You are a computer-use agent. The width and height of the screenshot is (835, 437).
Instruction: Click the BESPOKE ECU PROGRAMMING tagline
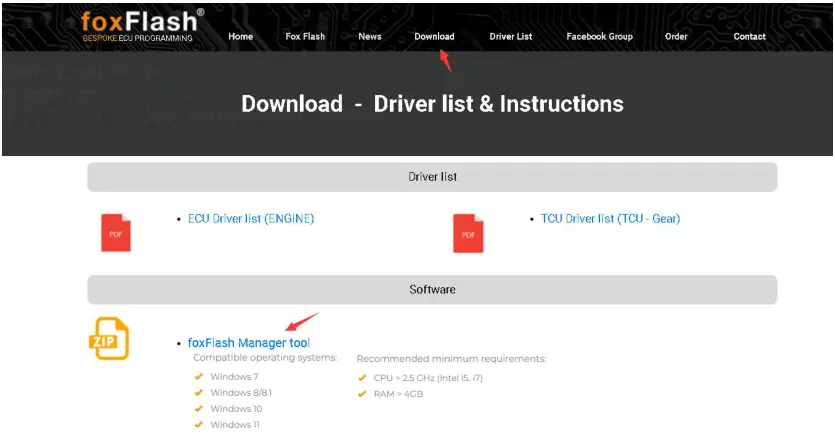[137, 38]
